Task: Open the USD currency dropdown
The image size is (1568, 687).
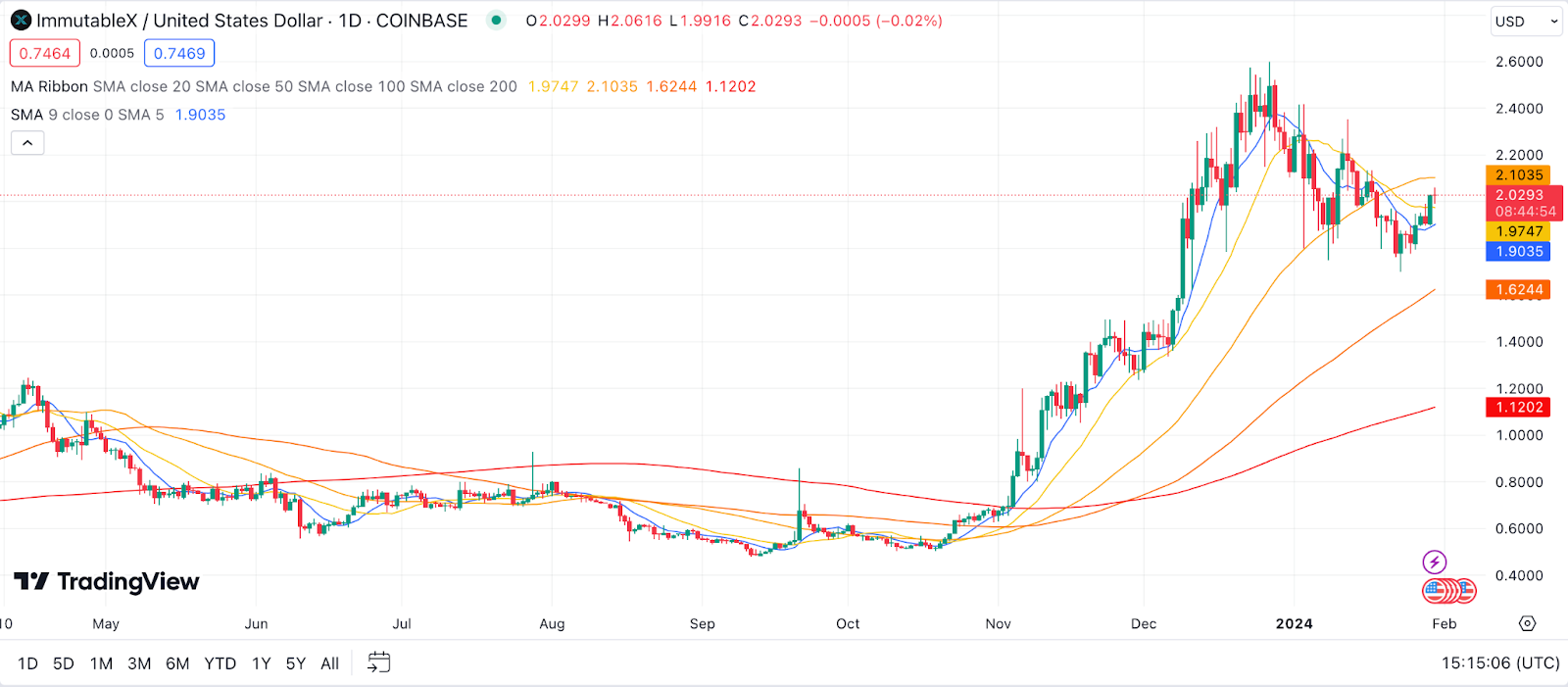Action: [x=1526, y=22]
